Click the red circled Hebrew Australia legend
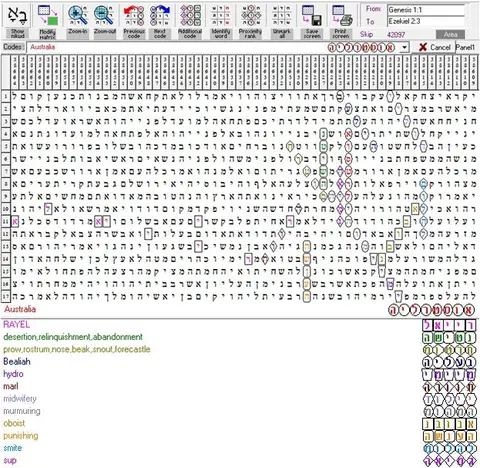This screenshot has height=468, width=480. point(431,310)
